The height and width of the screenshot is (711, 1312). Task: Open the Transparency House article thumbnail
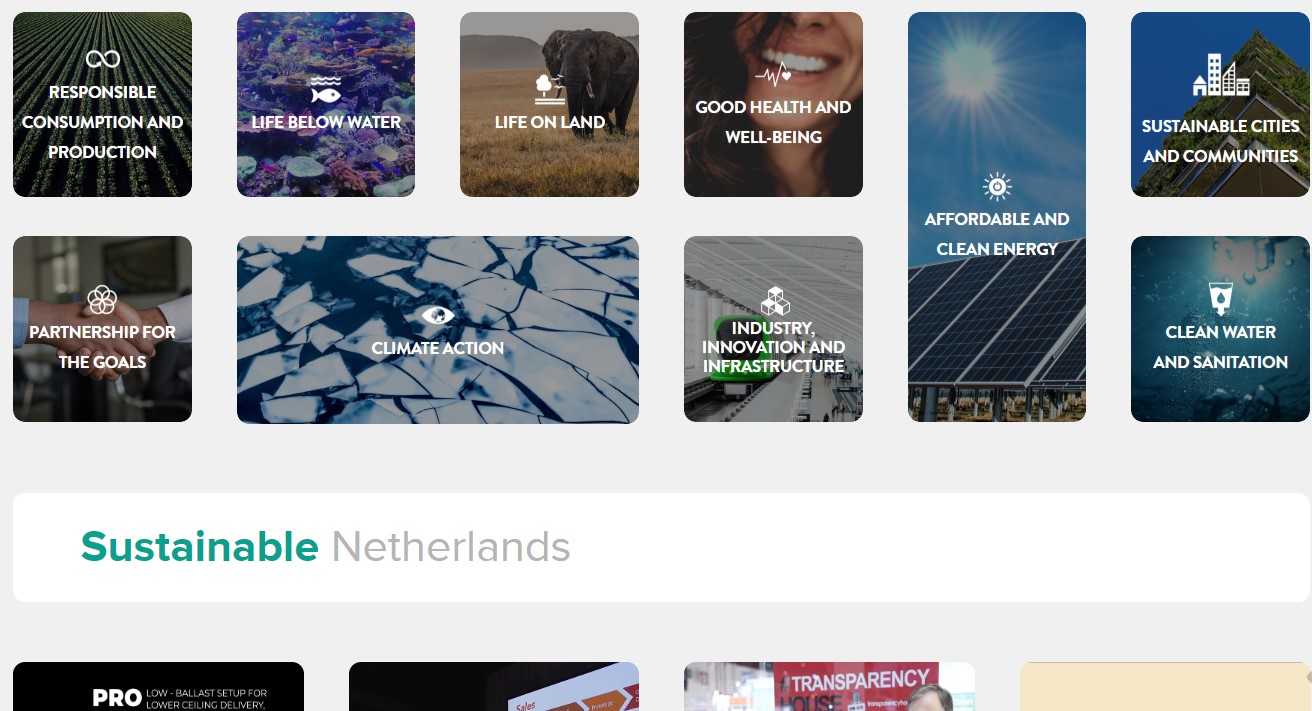tap(829, 686)
